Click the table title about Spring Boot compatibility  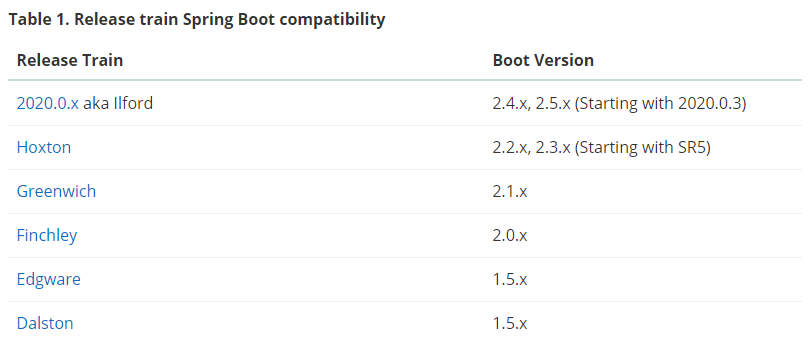tap(197, 20)
